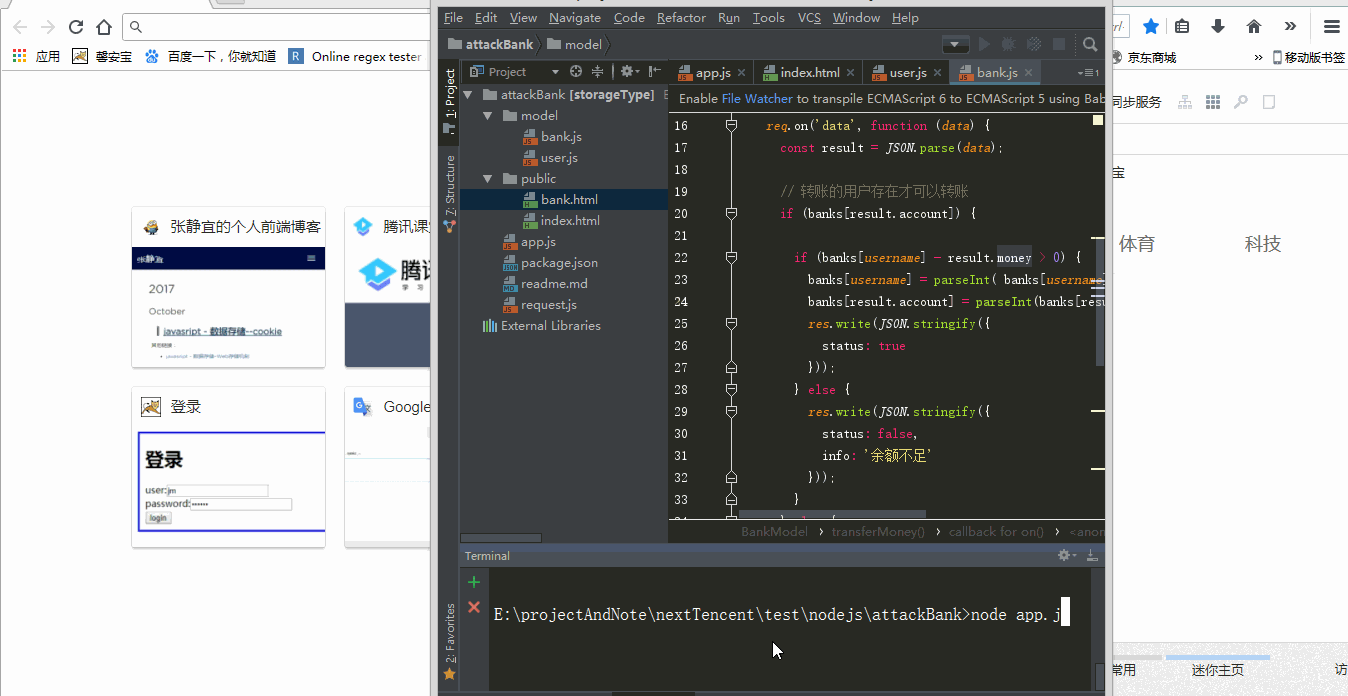Switch to the index.html editor tab

pyautogui.click(x=808, y=73)
